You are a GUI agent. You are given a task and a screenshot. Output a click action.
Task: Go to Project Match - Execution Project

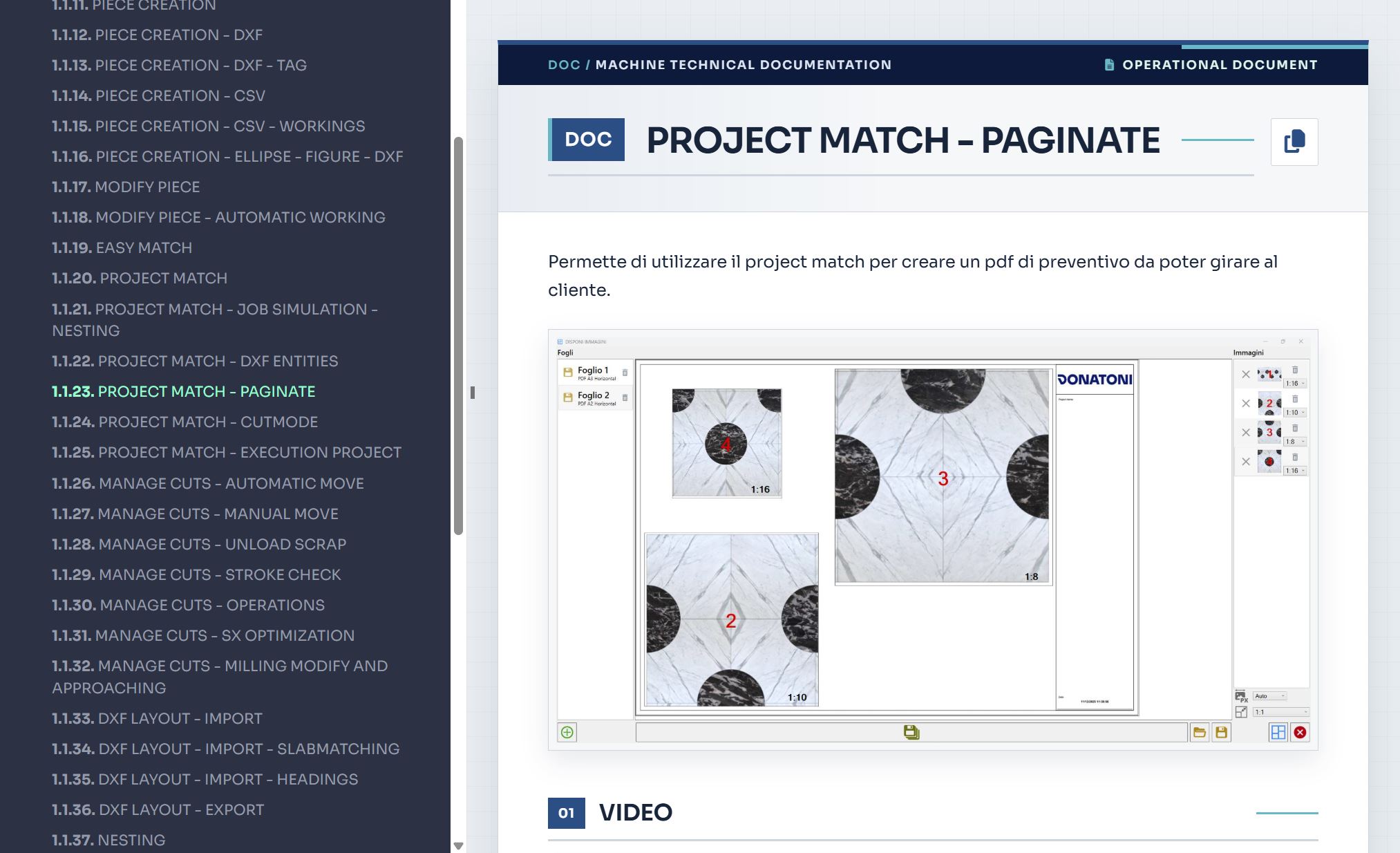coord(227,452)
